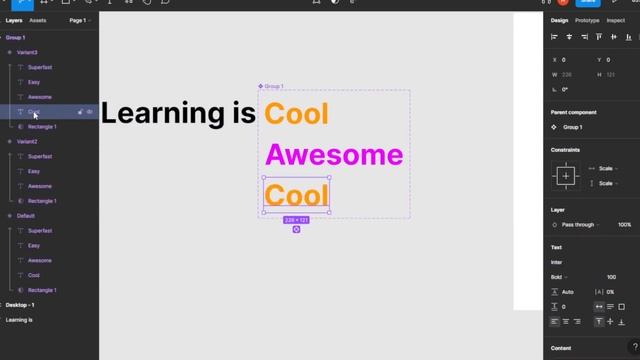Click the Go to main component icon
Viewport: 640px width, 360px height.
pyautogui.click(x=554, y=127)
